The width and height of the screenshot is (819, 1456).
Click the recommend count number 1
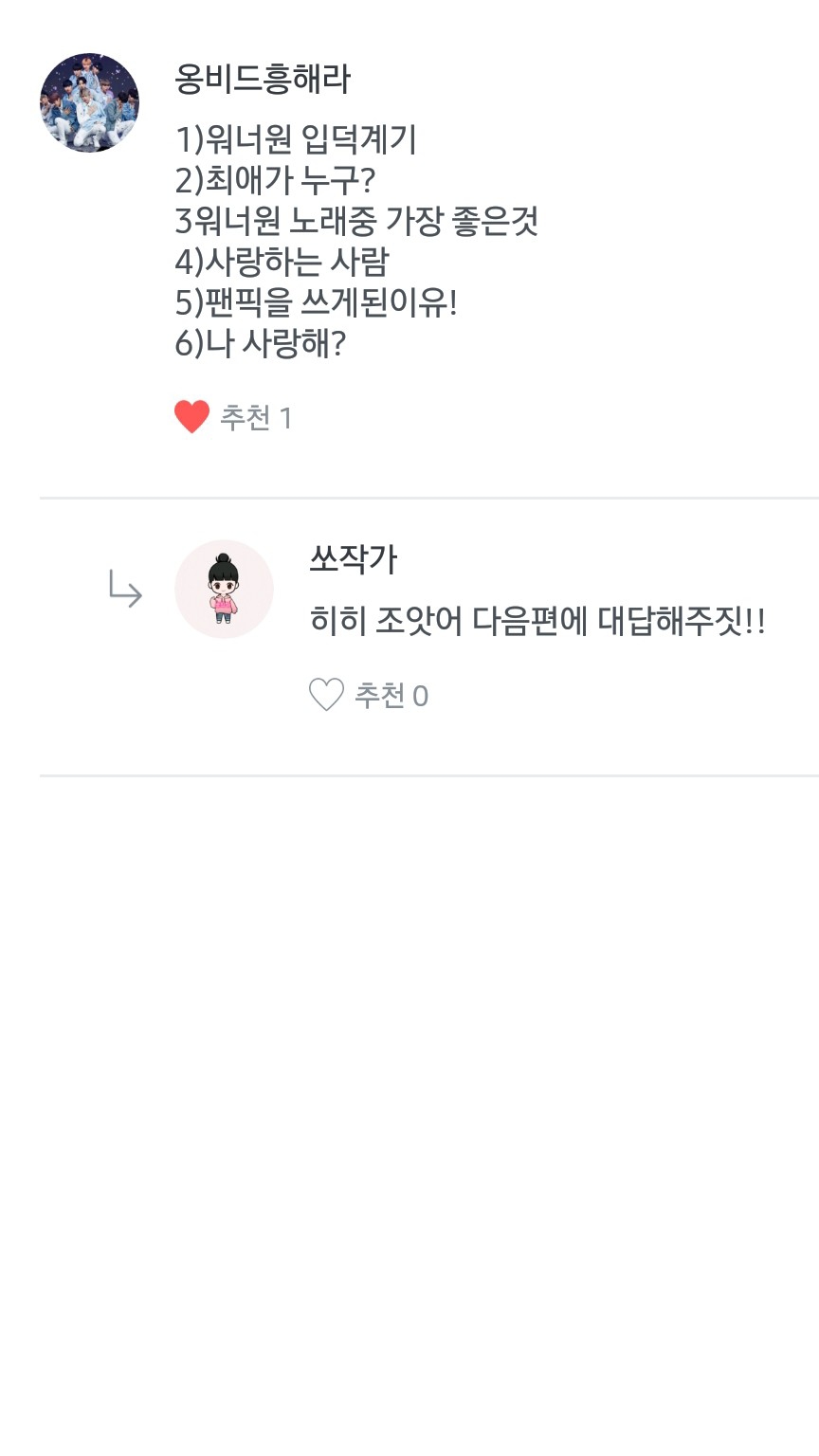285,418
